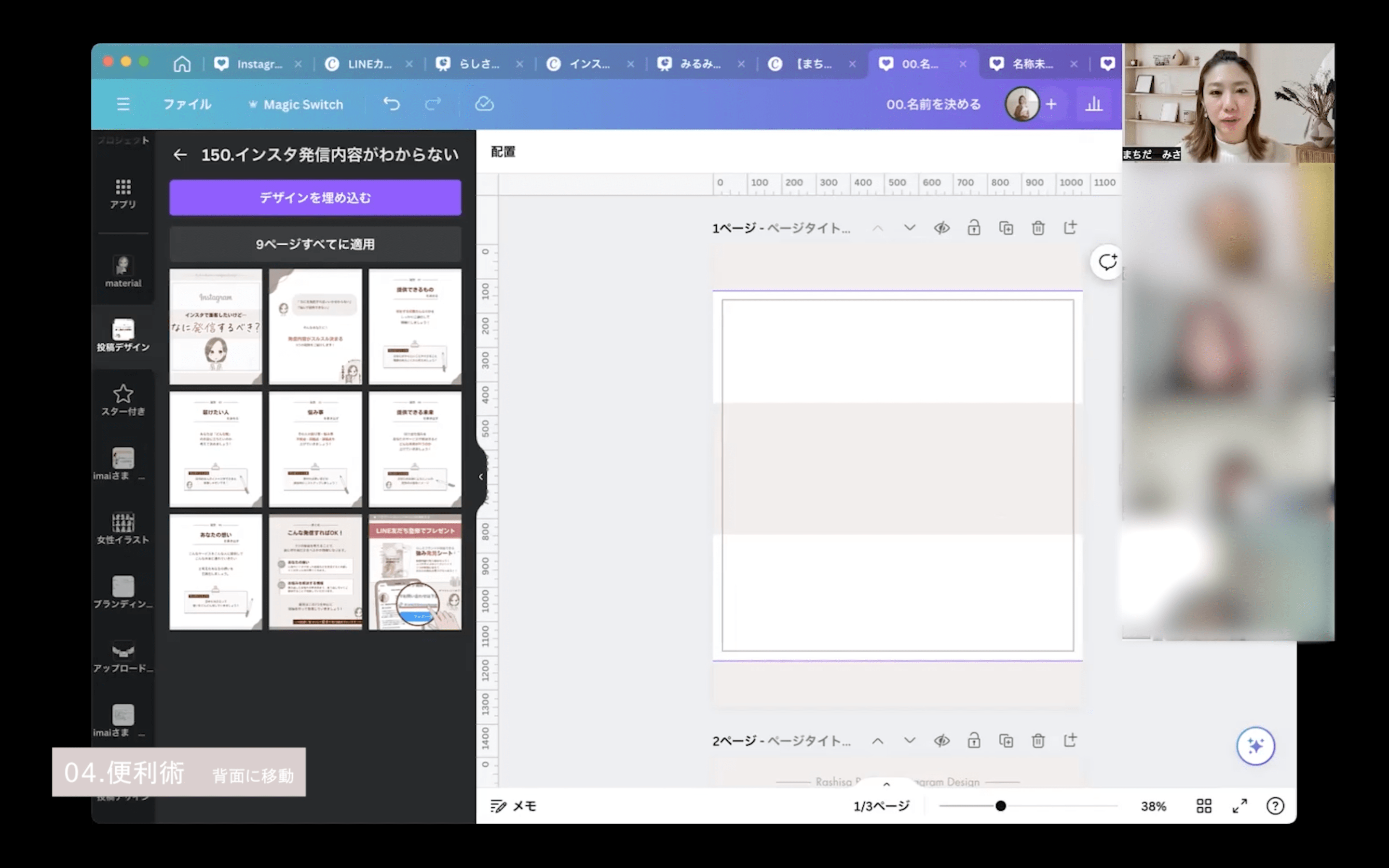The width and height of the screenshot is (1389, 868).
Task: Move page 2 up with chevron
Action: tap(878, 741)
